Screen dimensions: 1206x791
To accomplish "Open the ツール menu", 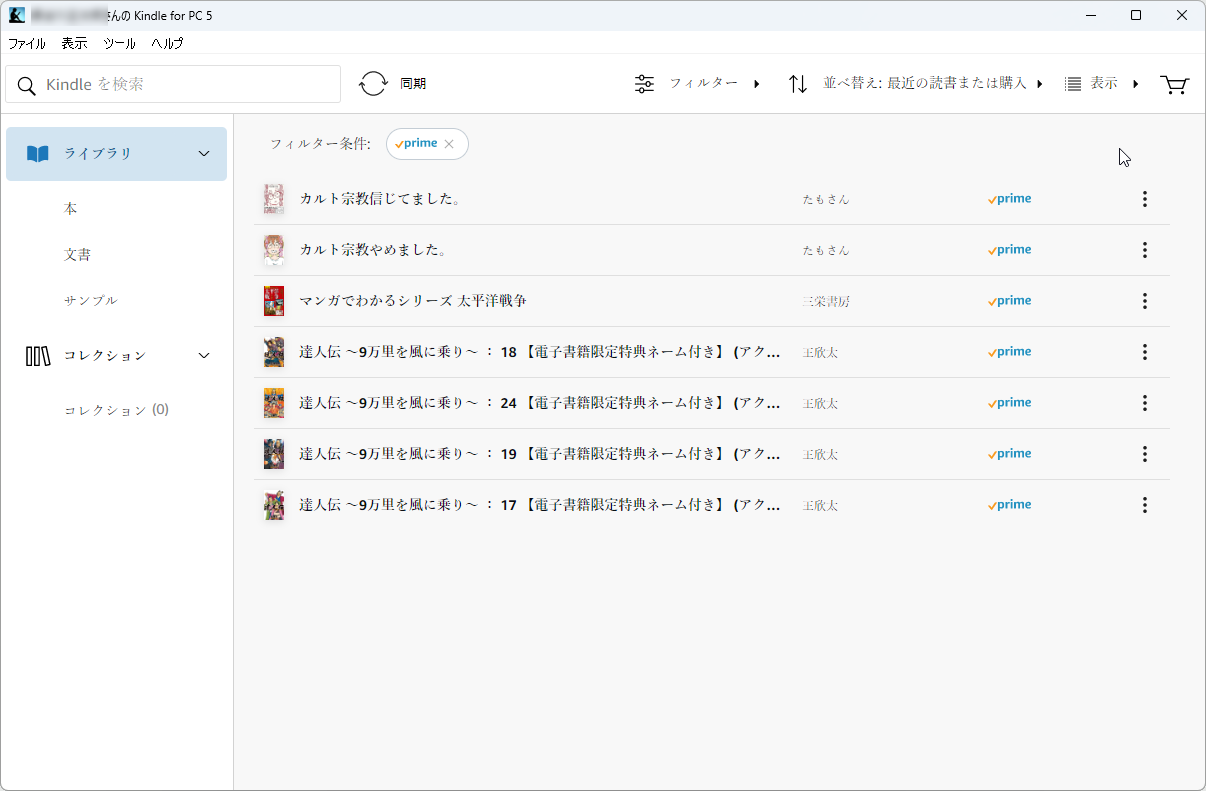I will pos(119,43).
